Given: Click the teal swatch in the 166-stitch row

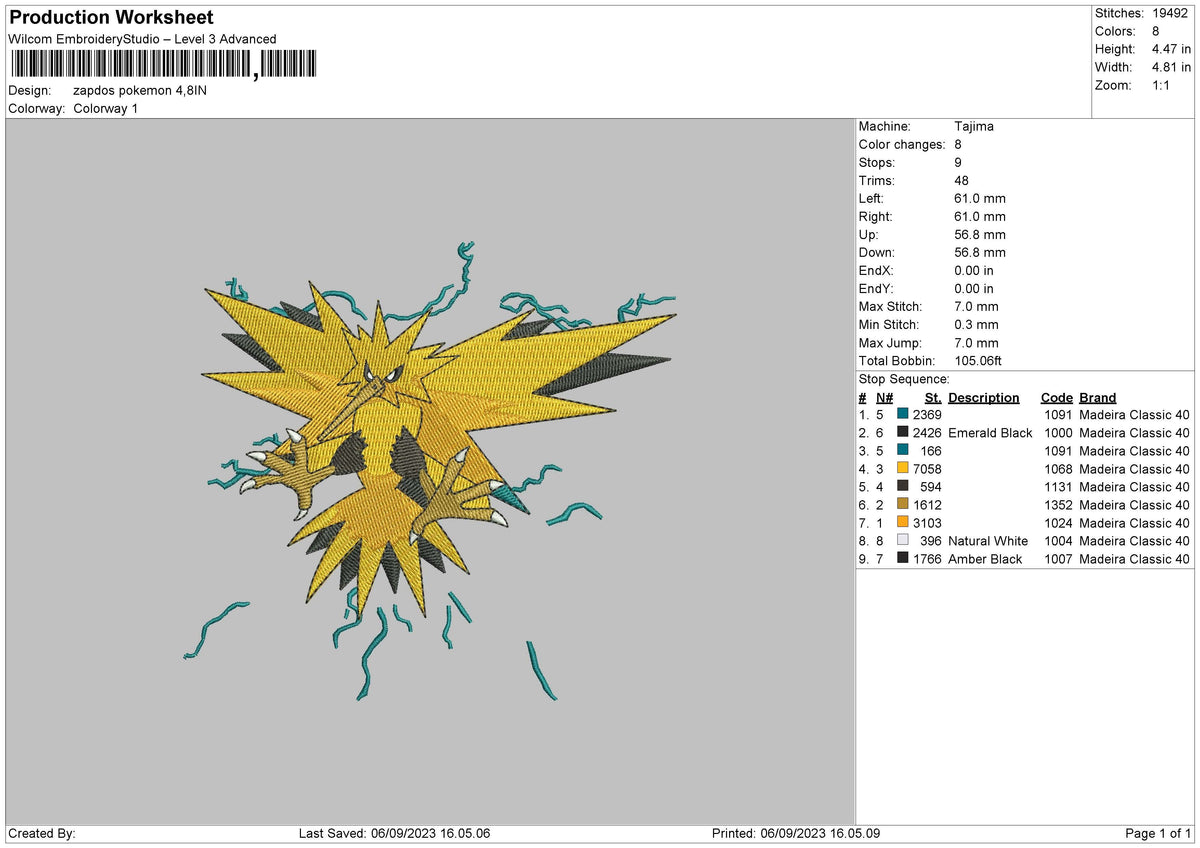Looking at the screenshot, I should tap(903, 451).
